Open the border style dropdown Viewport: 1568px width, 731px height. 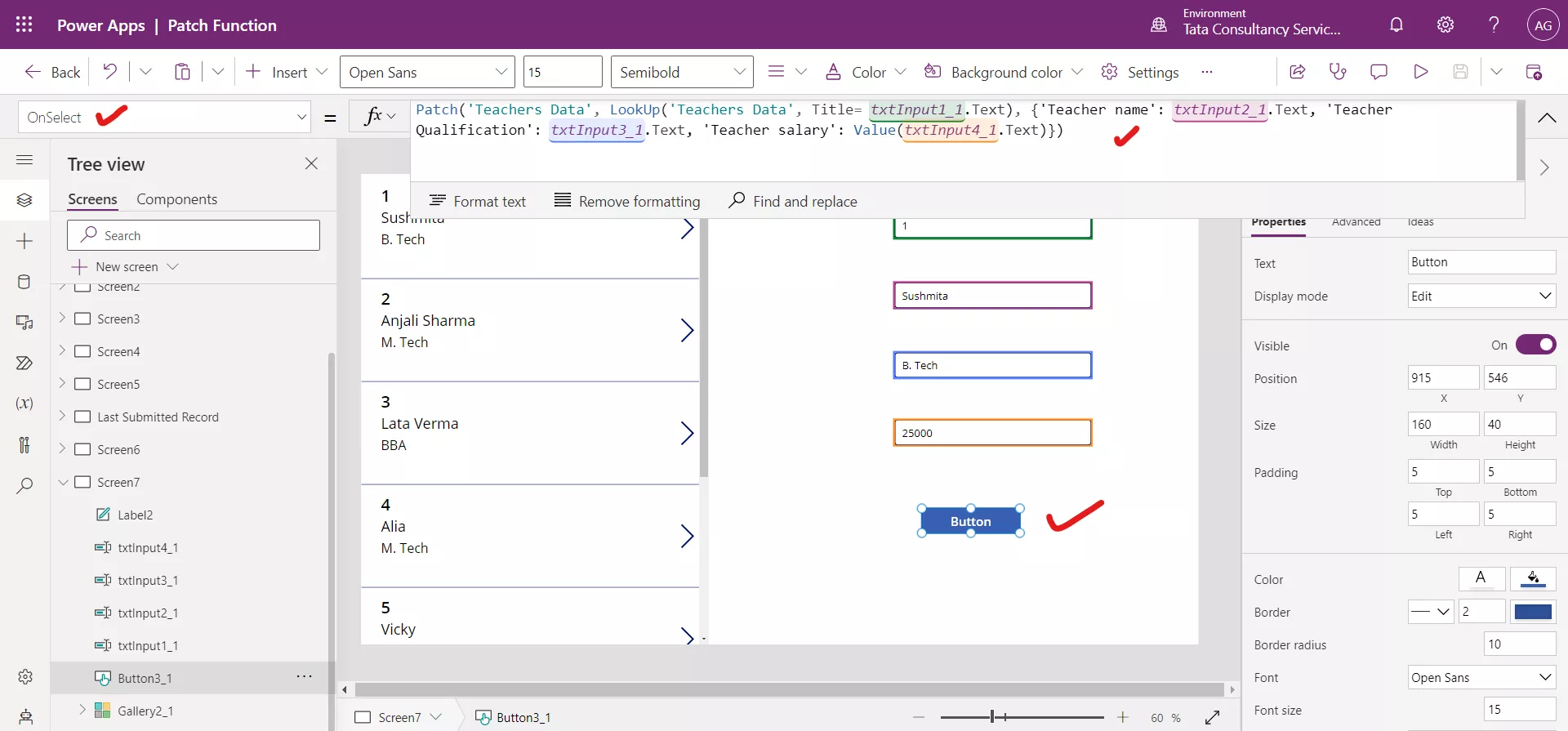[x=1431, y=611]
